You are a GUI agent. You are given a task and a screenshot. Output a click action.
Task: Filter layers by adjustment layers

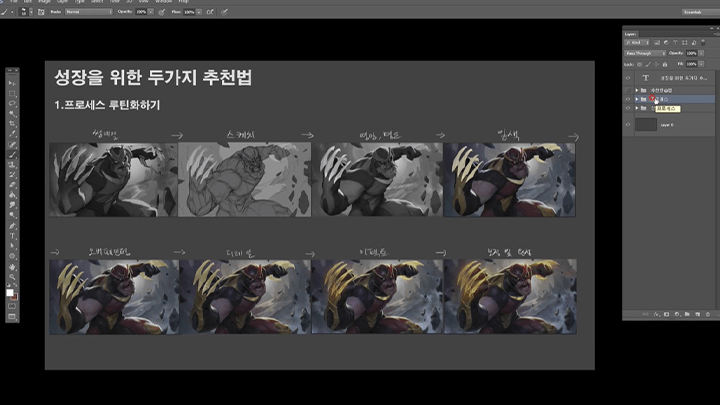(x=666, y=43)
